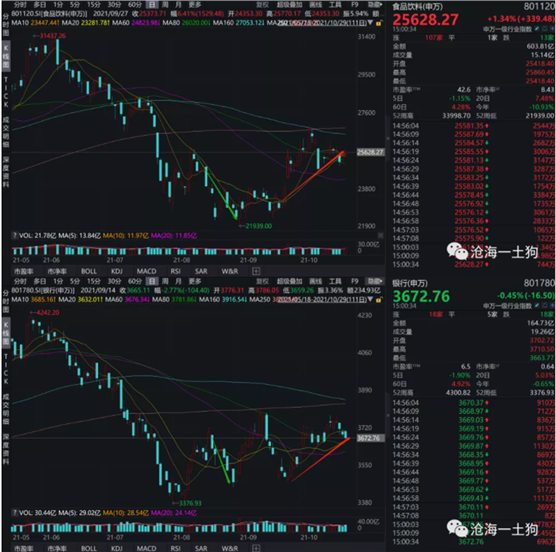
Task: Select the monthly 月 period in the top chart
Action: (178, 5)
